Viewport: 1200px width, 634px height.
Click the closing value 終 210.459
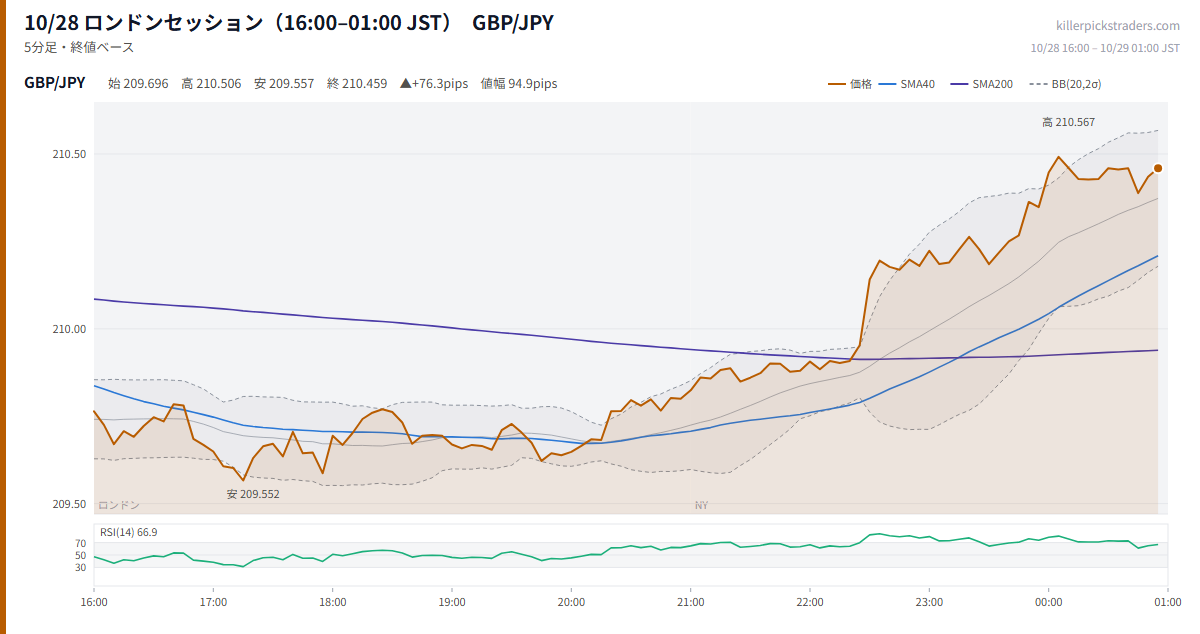tap(357, 84)
